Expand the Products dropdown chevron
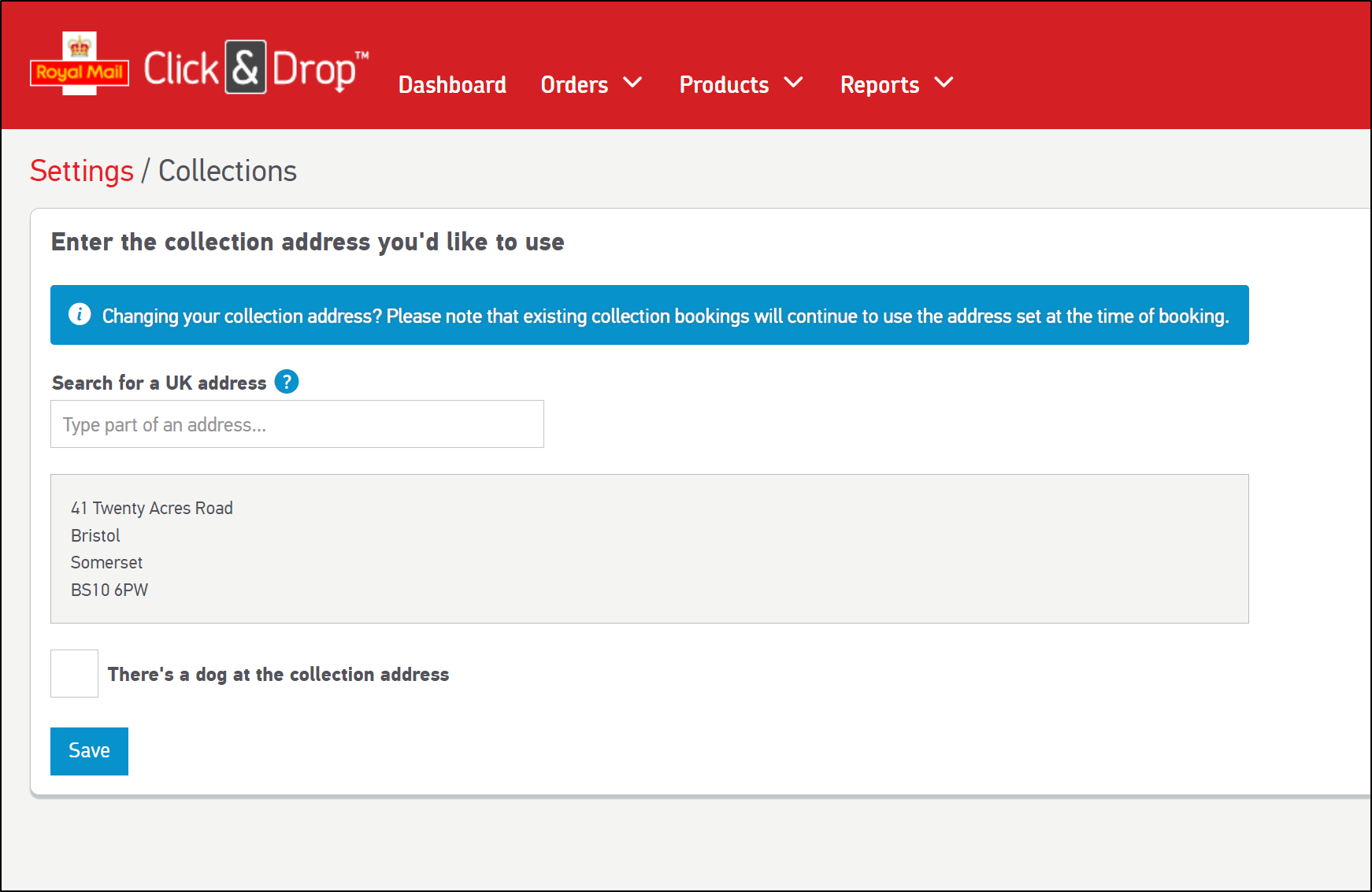The width and height of the screenshot is (1372, 892). (794, 83)
